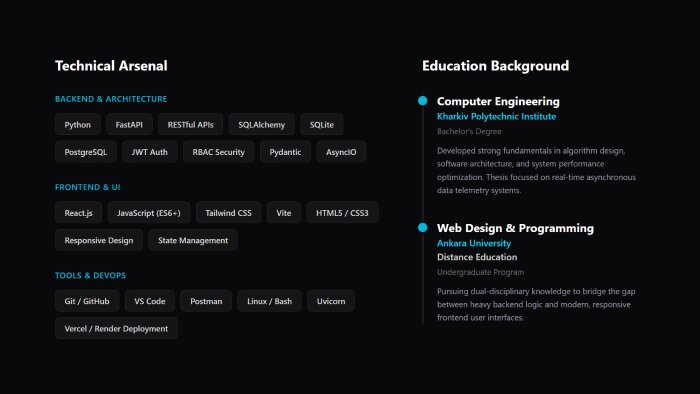Click the Tailwind CSS badge

click(x=229, y=213)
